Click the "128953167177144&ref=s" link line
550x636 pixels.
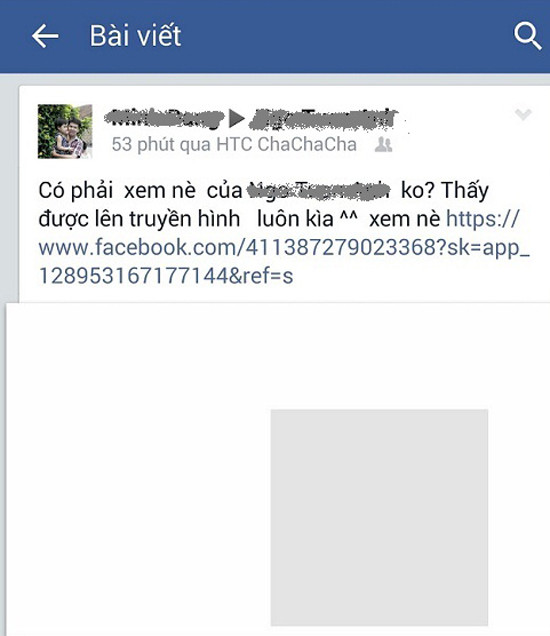click(166, 276)
